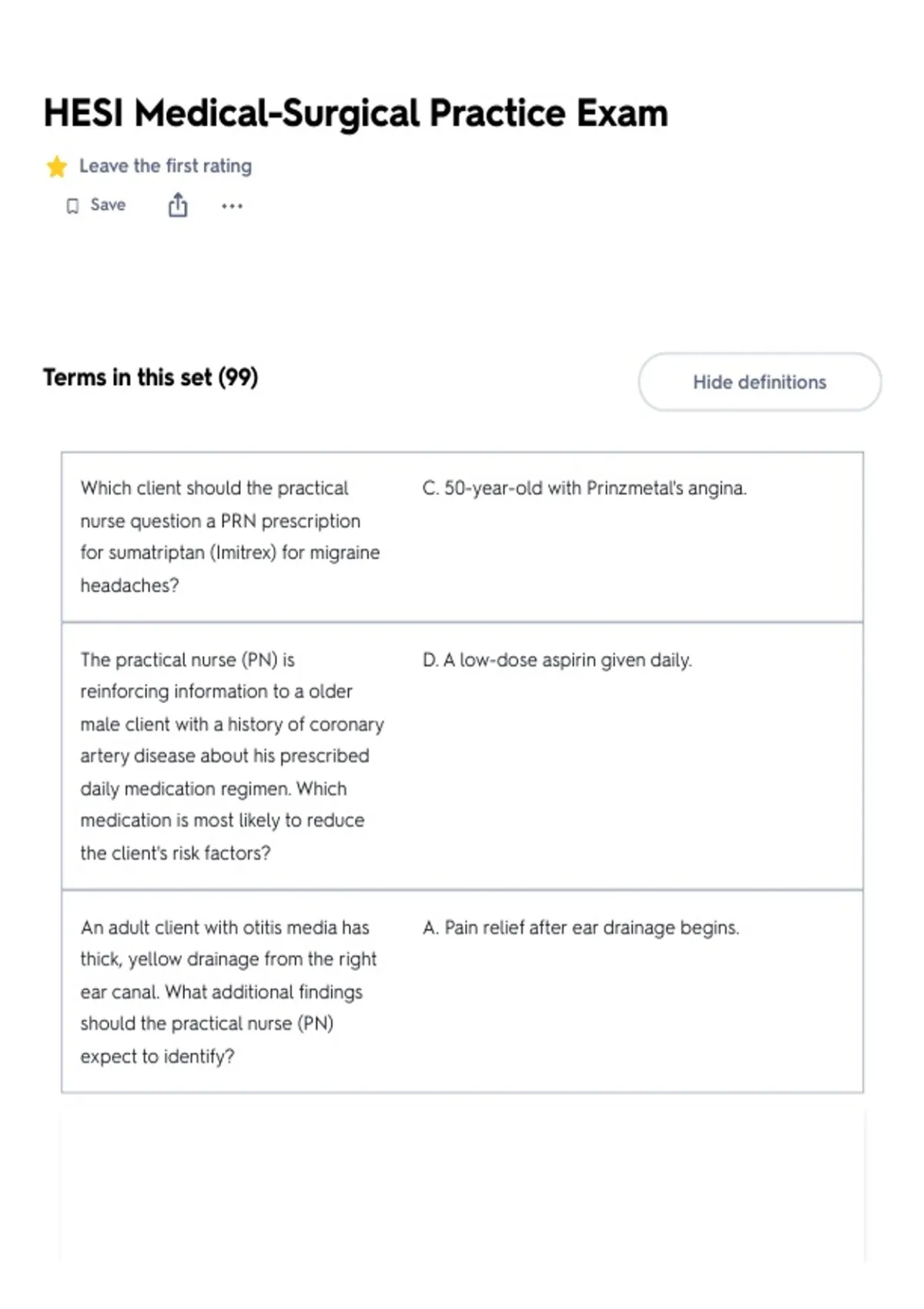Click the HESI Medical-Surgical Practice Exam title

(x=356, y=113)
